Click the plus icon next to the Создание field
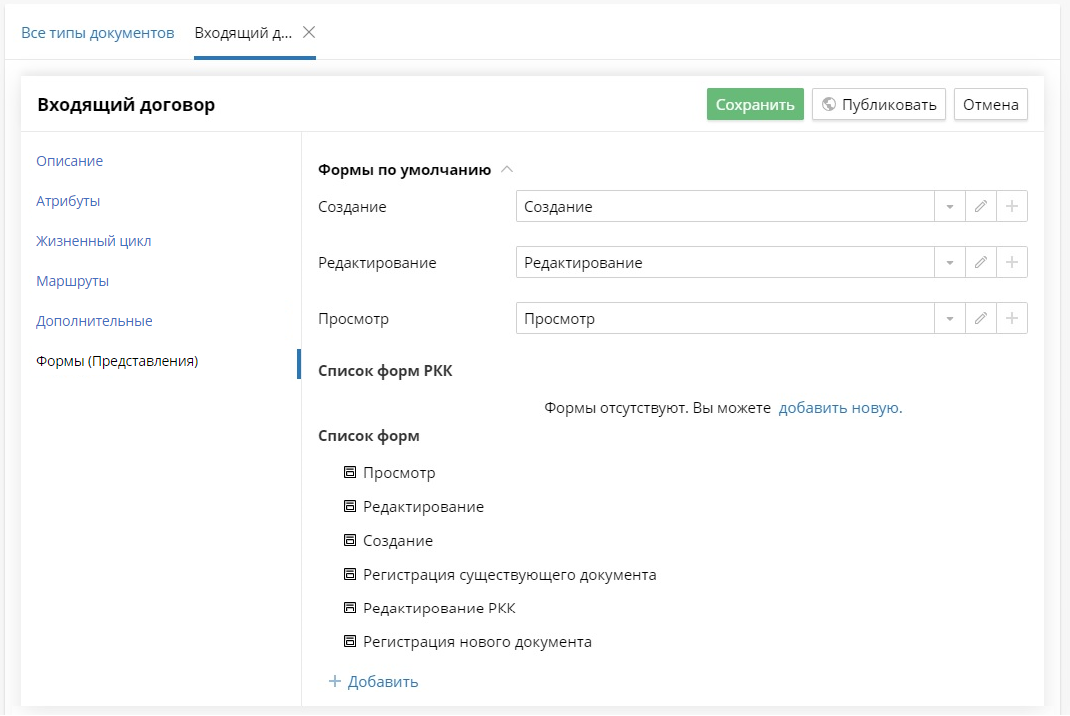1070x716 pixels. 1012,206
